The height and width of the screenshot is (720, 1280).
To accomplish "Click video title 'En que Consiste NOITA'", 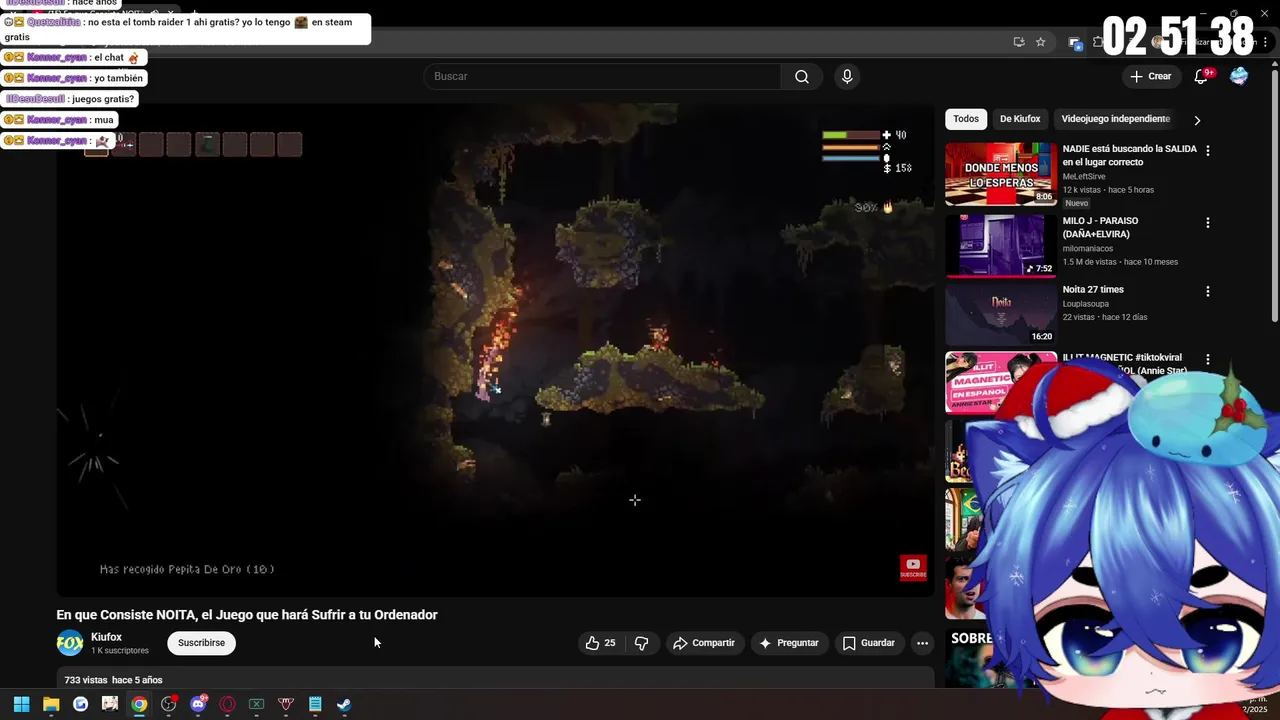I will (x=247, y=615).
